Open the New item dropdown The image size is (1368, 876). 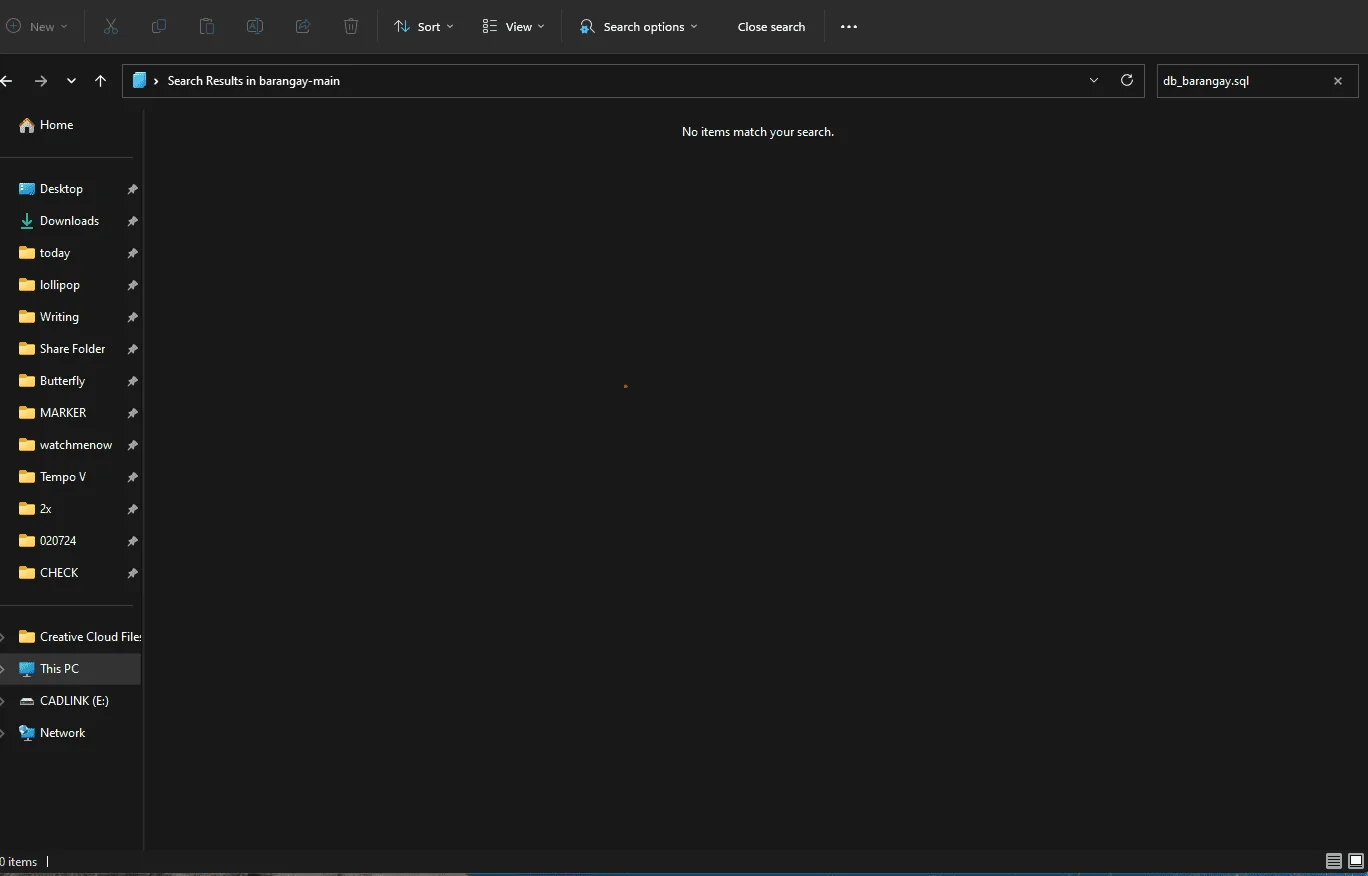click(37, 27)
